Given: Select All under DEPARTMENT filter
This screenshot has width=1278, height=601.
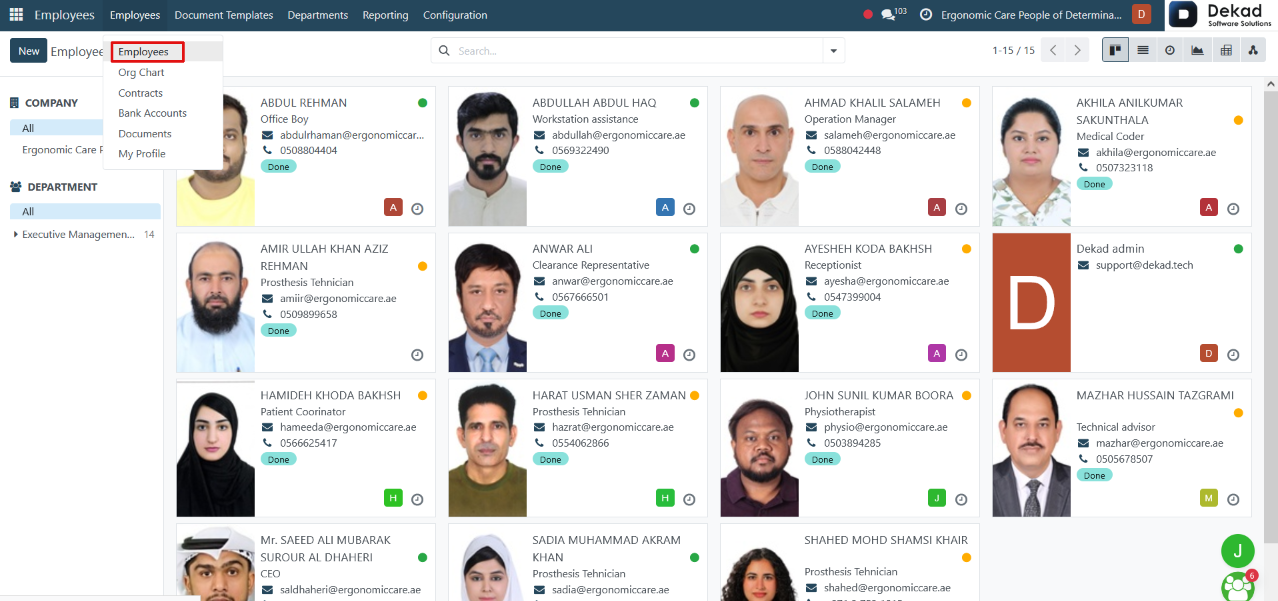Looking at the screenshot, I should click(x=85, y=211).
